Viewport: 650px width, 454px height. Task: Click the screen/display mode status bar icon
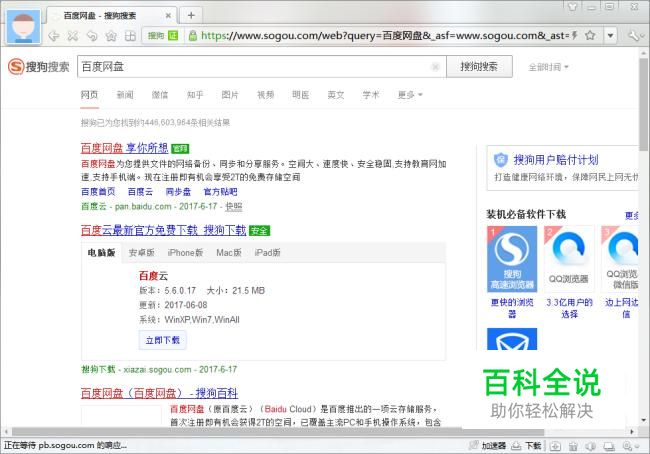point(609,446)
